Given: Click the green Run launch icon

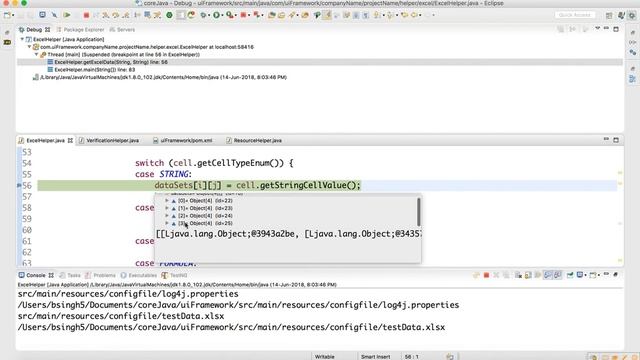Looking at the screenshot, I should click(x=216, y=15).
